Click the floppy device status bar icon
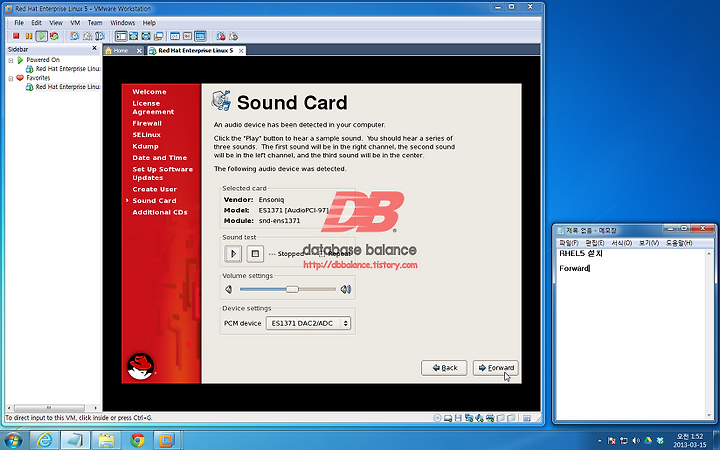Viewport: 720px width, 450px height. [458, 418]
